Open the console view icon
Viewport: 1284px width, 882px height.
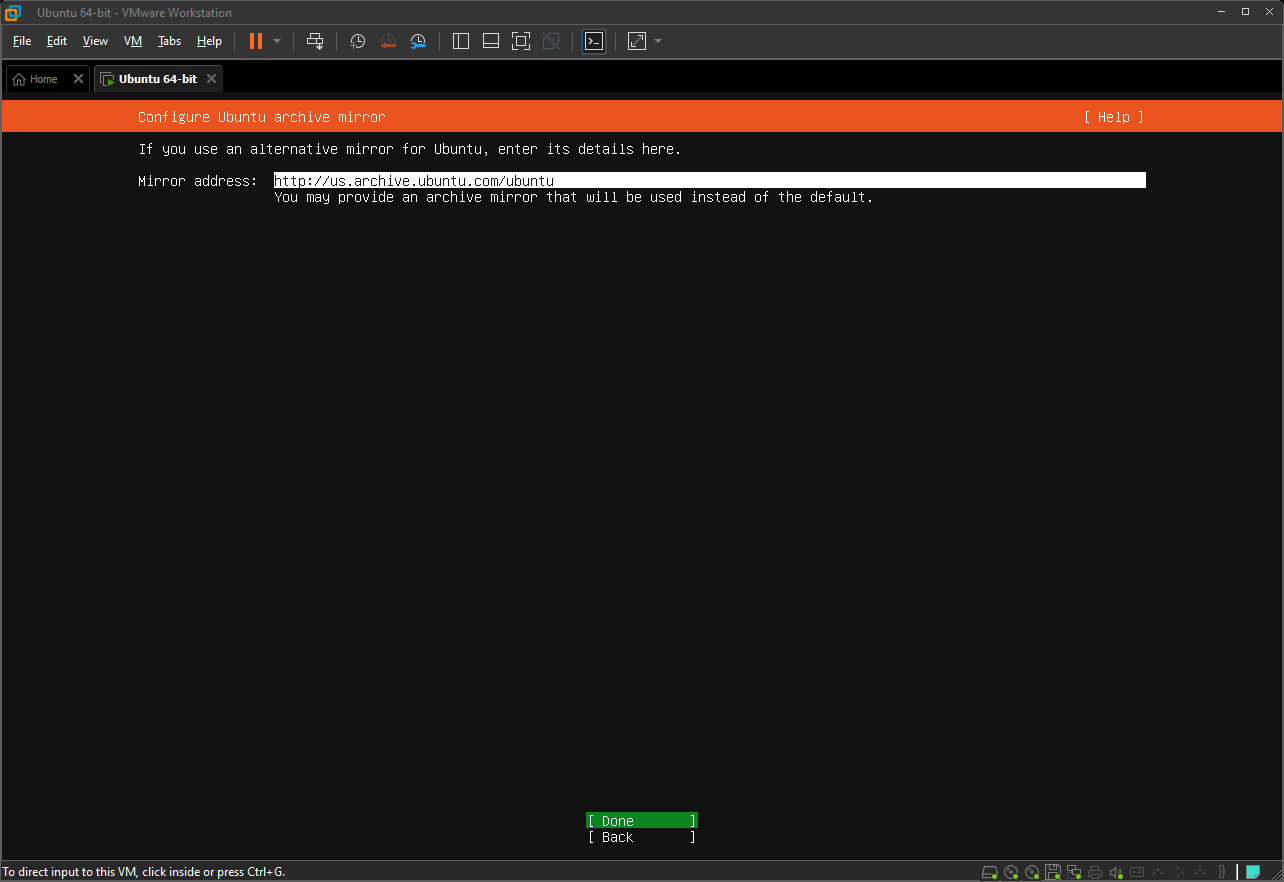coord(594,41)
